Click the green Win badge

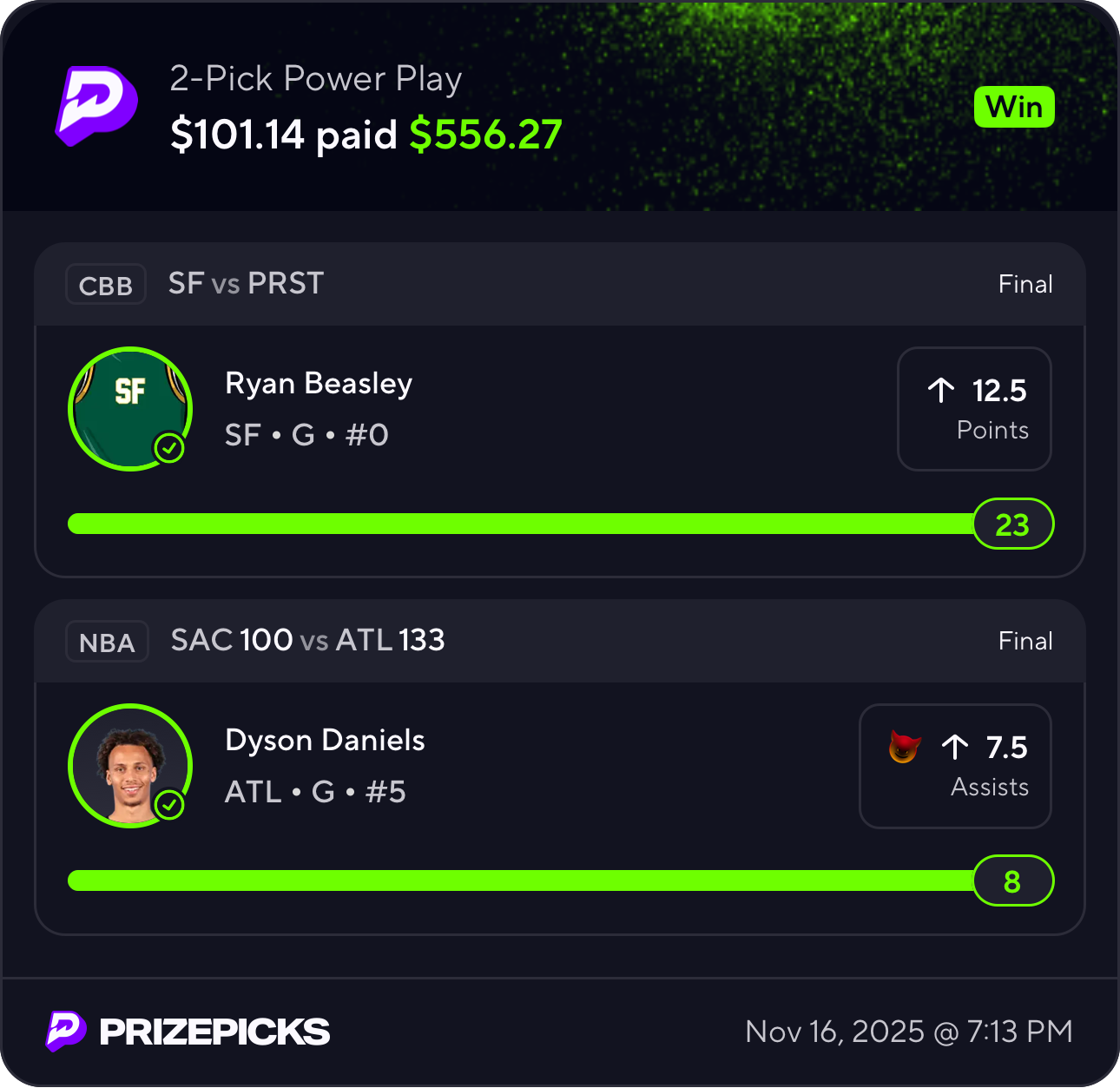pos(1013,108)
